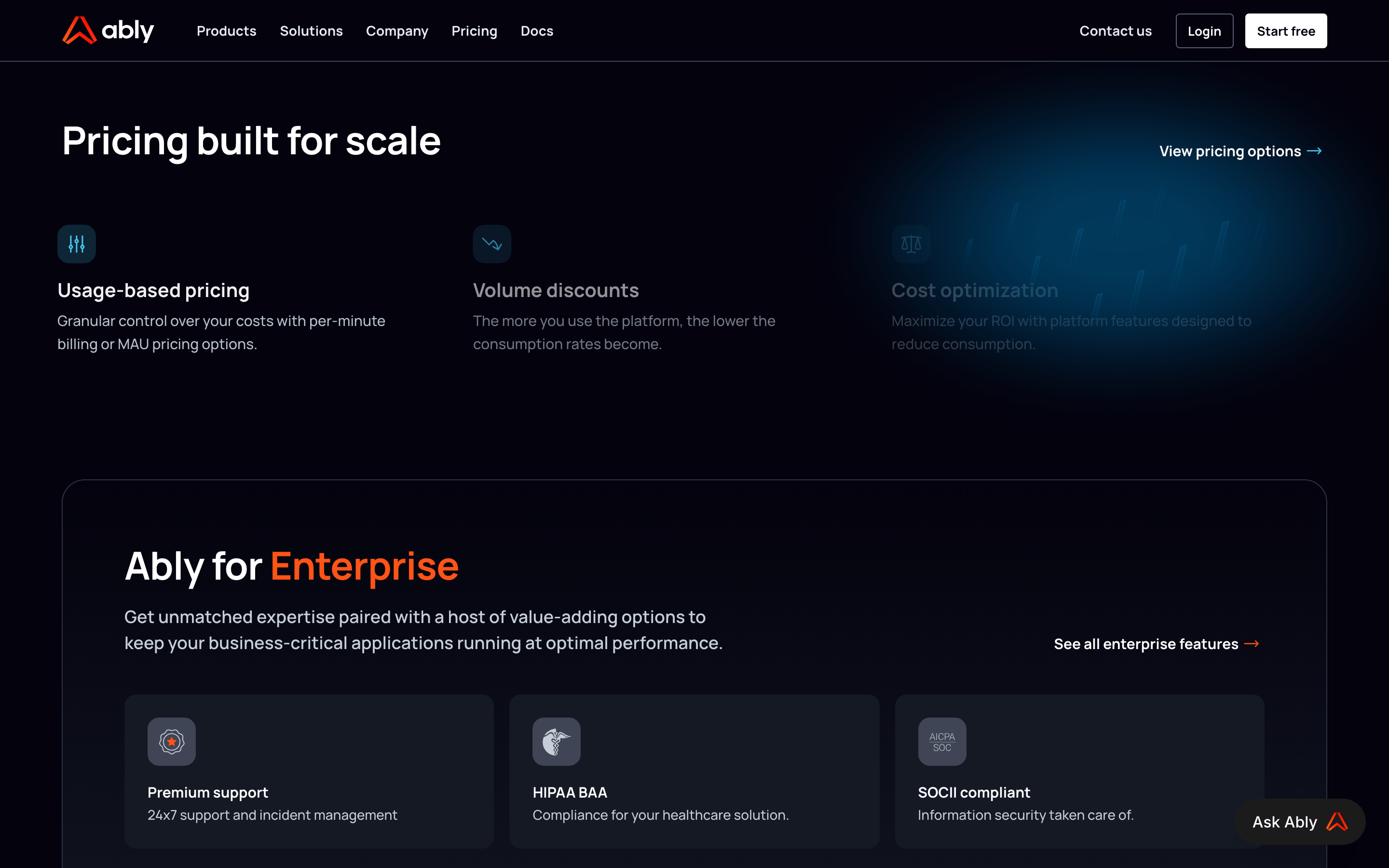The image size is (1389, 868).
Task: Click the SOCII compliant card title
Action: tap(974, 792)
